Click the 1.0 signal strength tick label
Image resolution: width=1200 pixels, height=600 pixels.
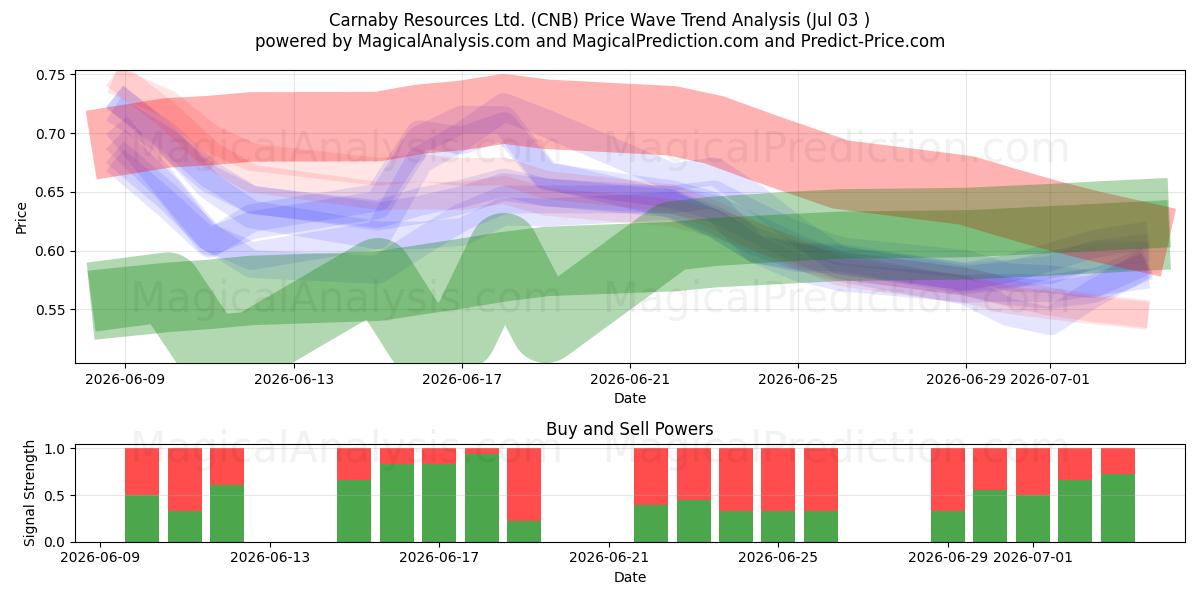tap(55, 449)
